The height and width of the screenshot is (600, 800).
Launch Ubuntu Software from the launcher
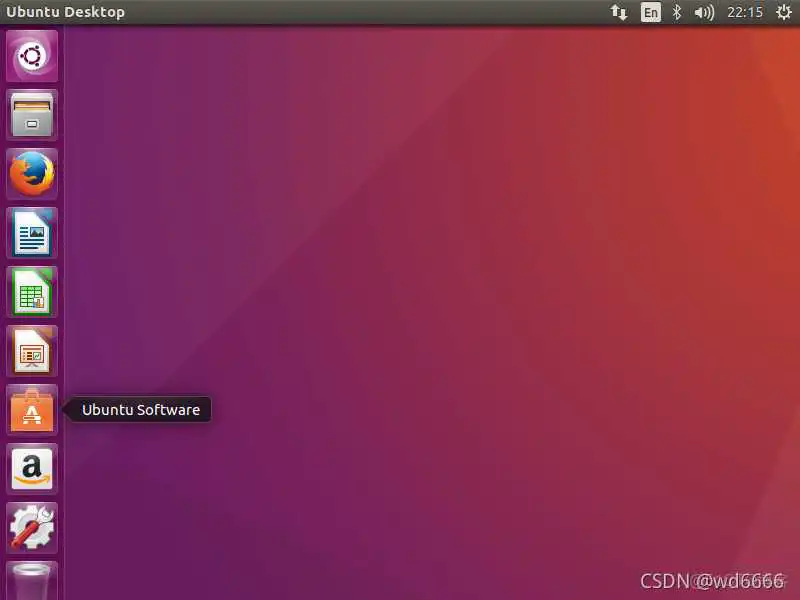click(x=31, y=410)
